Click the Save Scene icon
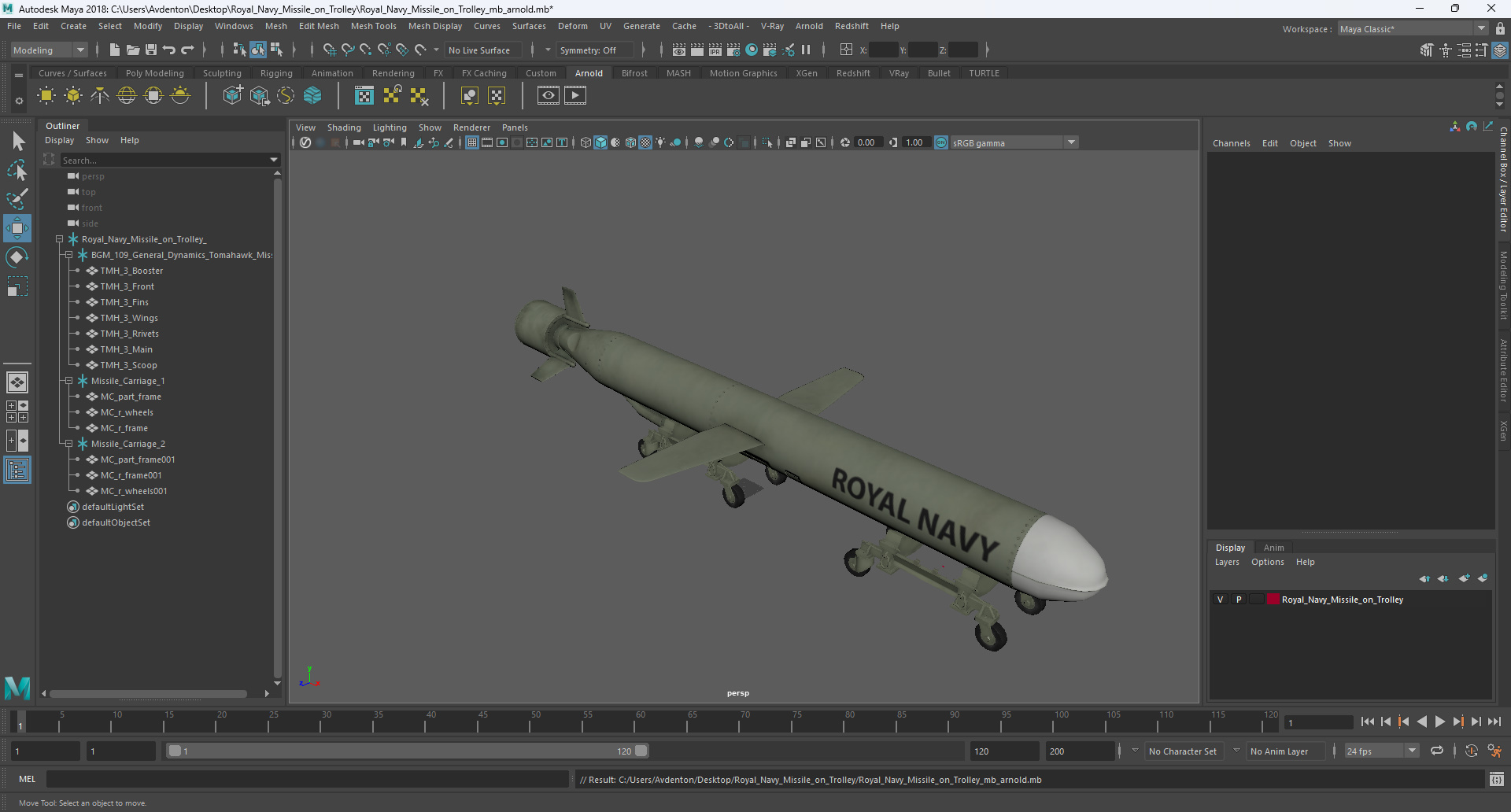Viewport: 1511px width, 812px height. coord(151,50)
